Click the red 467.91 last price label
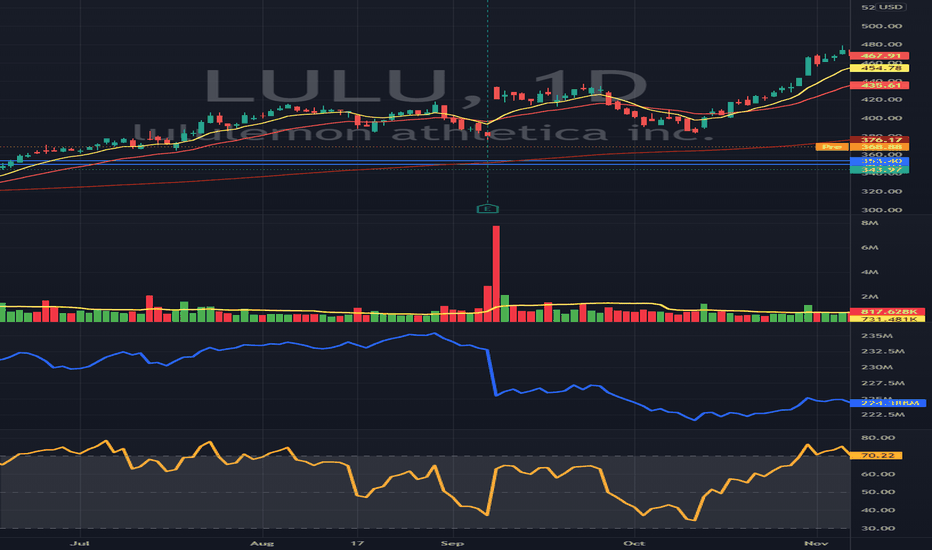The width and height of the screenshot is (932, 550). point(879,56)
